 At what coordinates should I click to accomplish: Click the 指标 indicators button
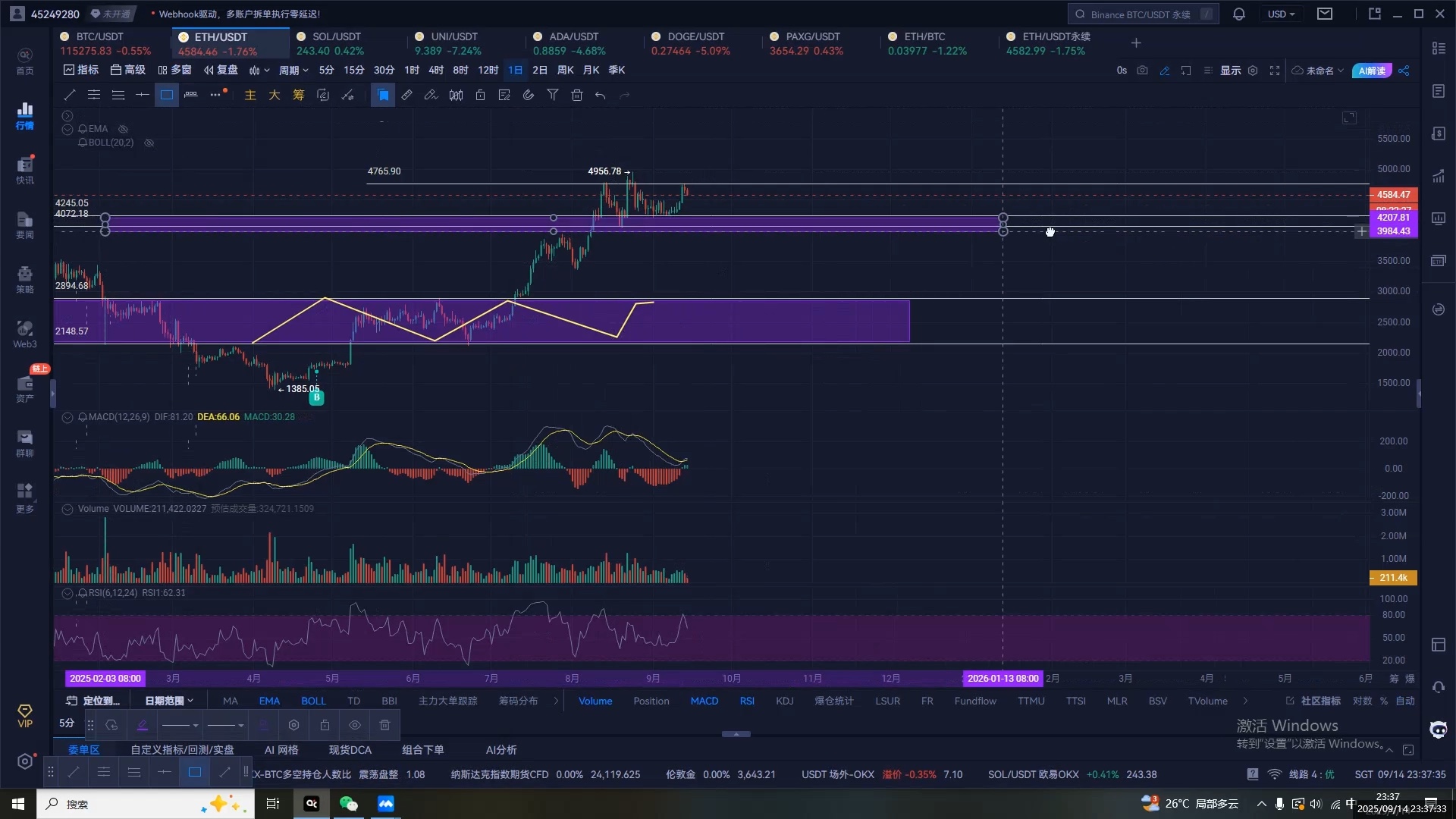click(x=81, y=71)
